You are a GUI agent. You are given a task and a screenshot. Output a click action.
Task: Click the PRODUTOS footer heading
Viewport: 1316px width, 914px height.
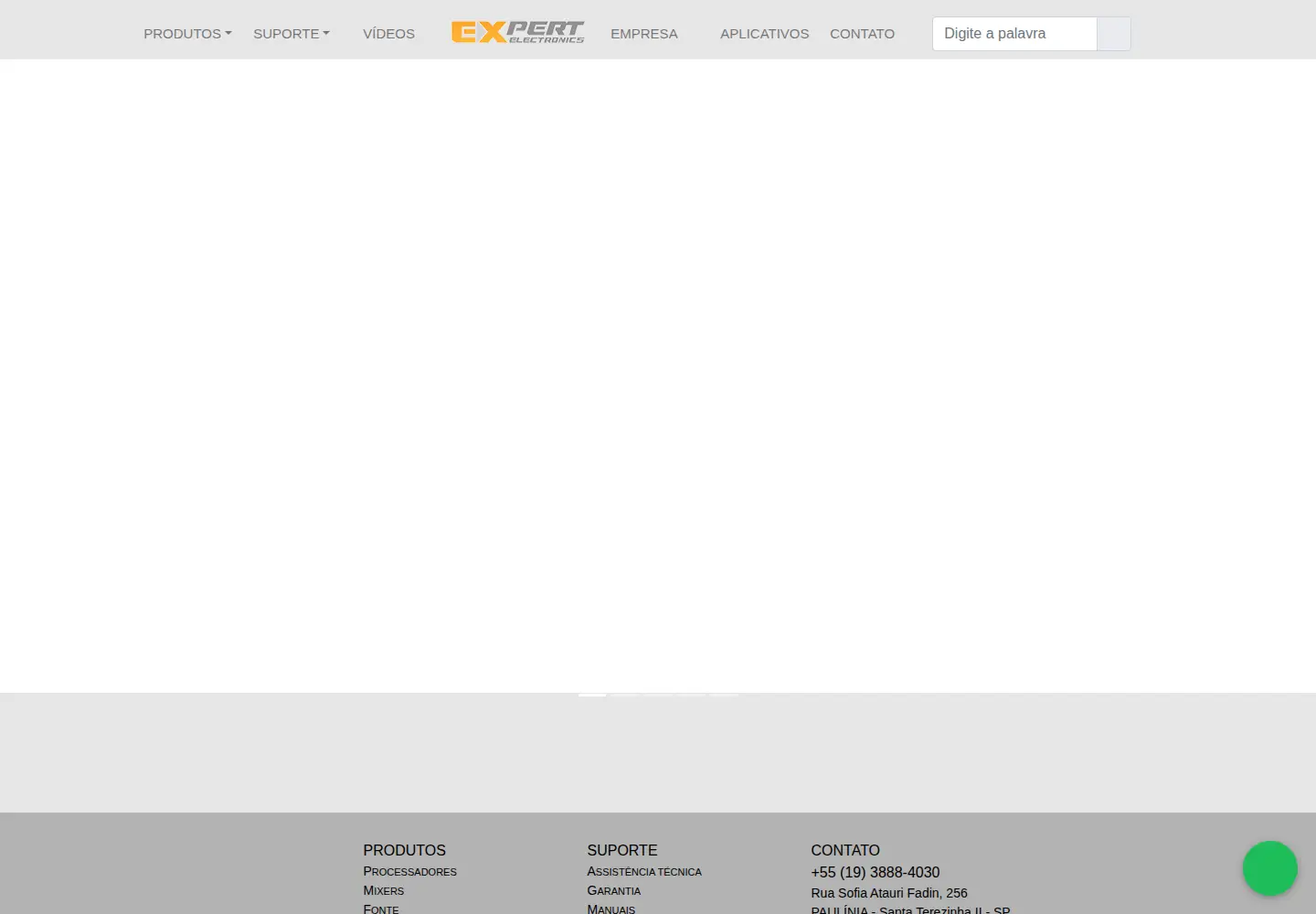tap(404, 850)
